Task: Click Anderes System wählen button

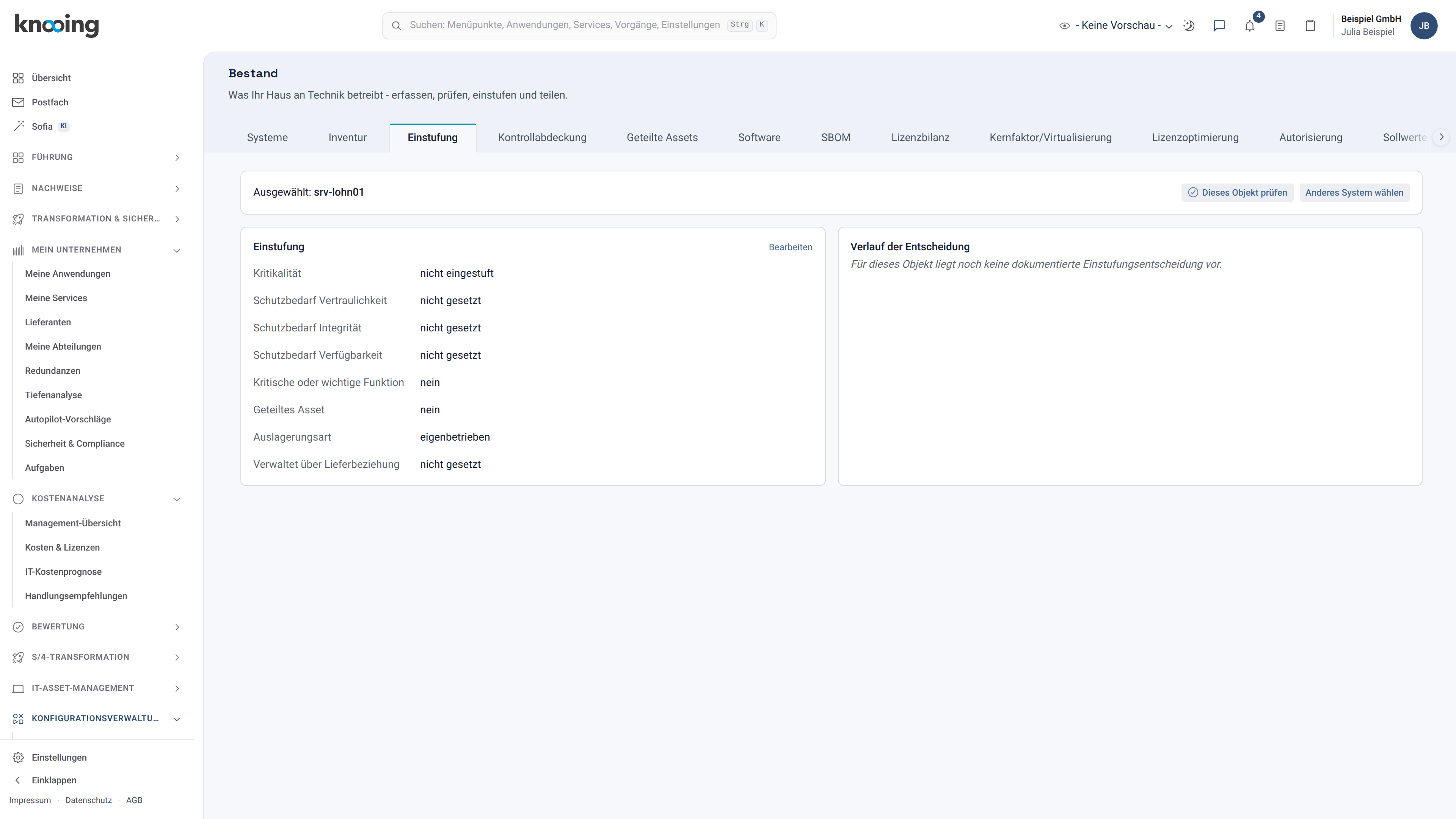Action: [1354, 193]
